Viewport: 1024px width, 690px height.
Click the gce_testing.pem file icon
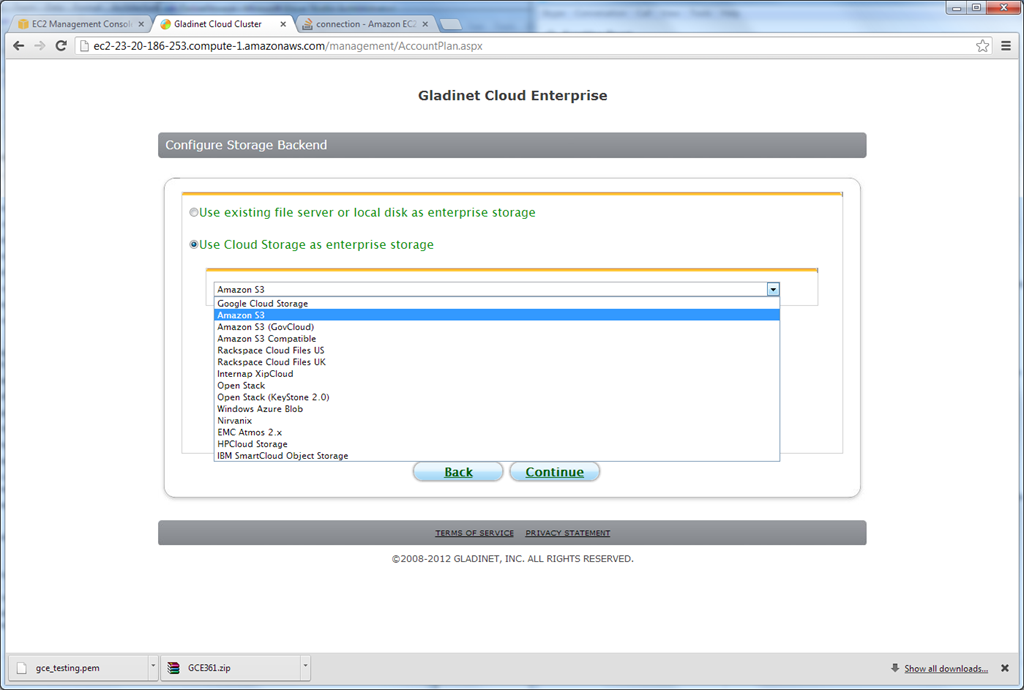[22, 668]
